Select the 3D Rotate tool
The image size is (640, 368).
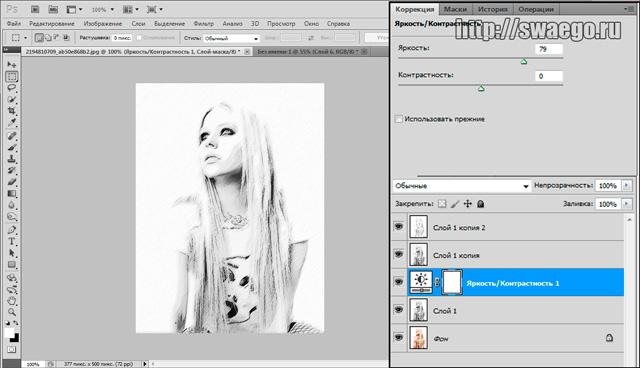[12, 278]
